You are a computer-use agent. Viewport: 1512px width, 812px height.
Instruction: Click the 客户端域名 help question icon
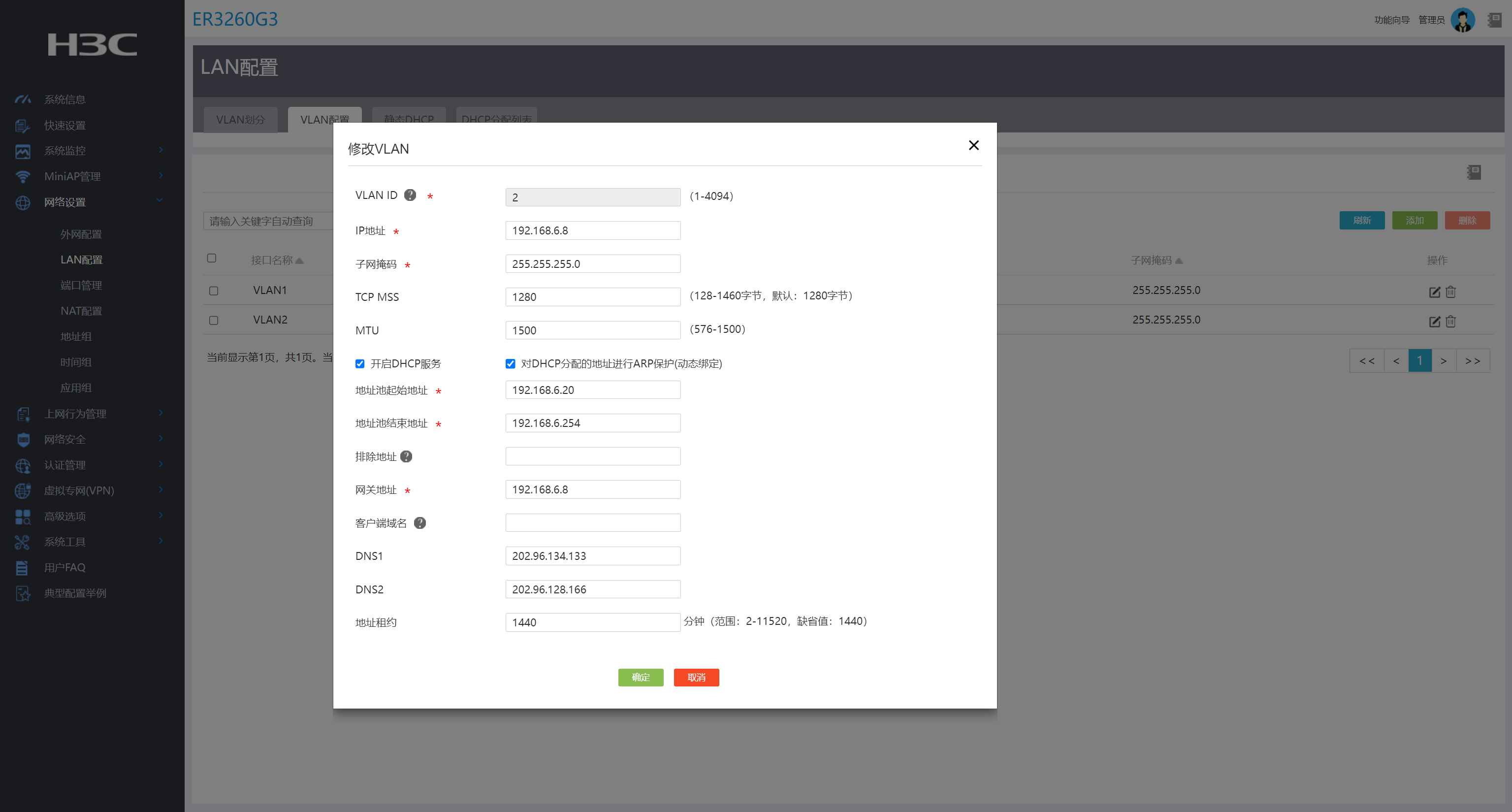coord(419,522)
